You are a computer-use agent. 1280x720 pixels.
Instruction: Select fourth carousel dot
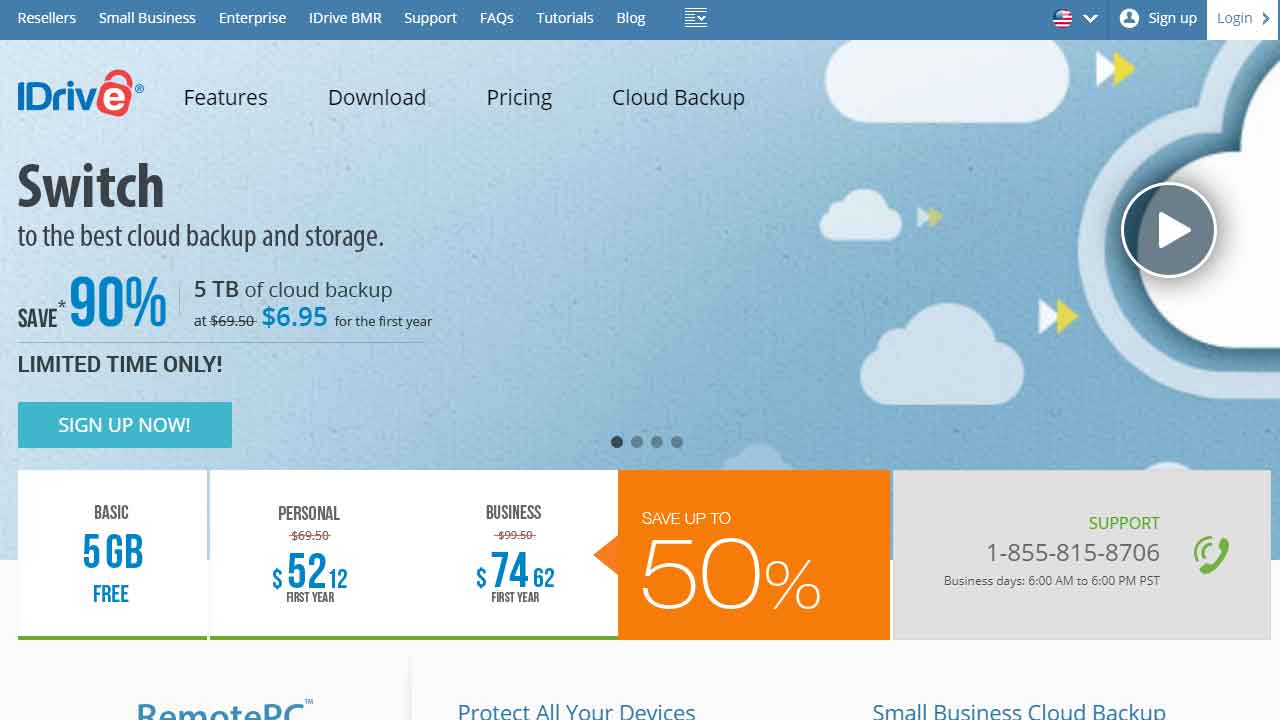tap(677, 442)
